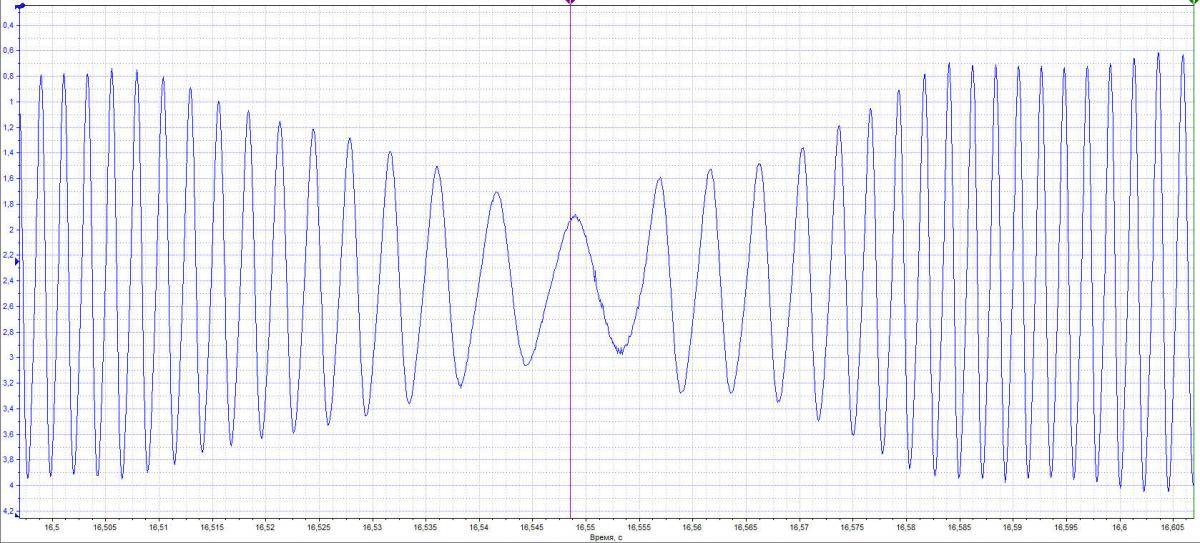Click the 1 value on vertical axis

[x=12, y=101]
